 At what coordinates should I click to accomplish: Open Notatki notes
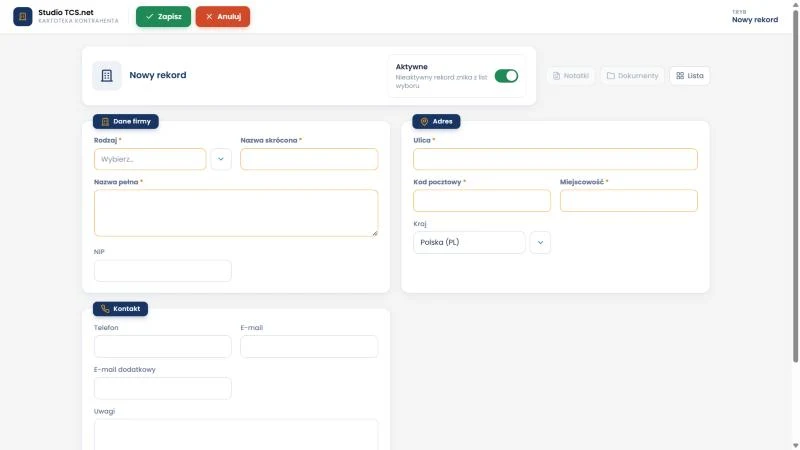coord(571,76)
